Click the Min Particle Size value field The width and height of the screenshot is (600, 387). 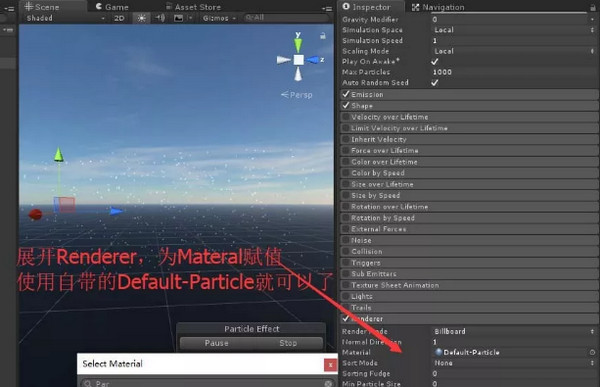pyautogui.click(x=514, y=383)
